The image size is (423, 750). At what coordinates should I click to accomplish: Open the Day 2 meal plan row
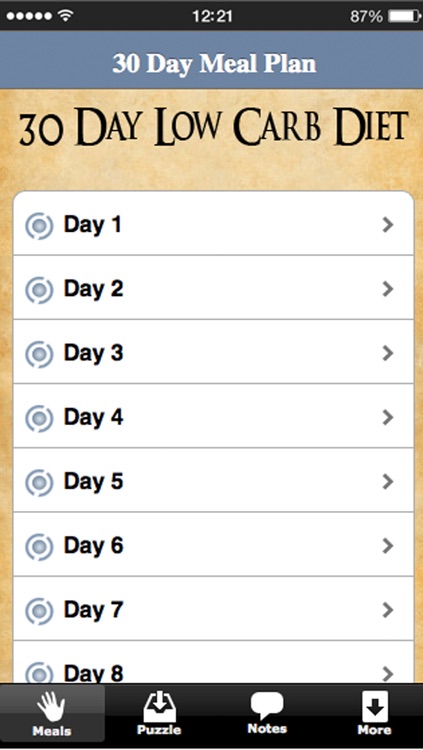(x=213, y=288)
